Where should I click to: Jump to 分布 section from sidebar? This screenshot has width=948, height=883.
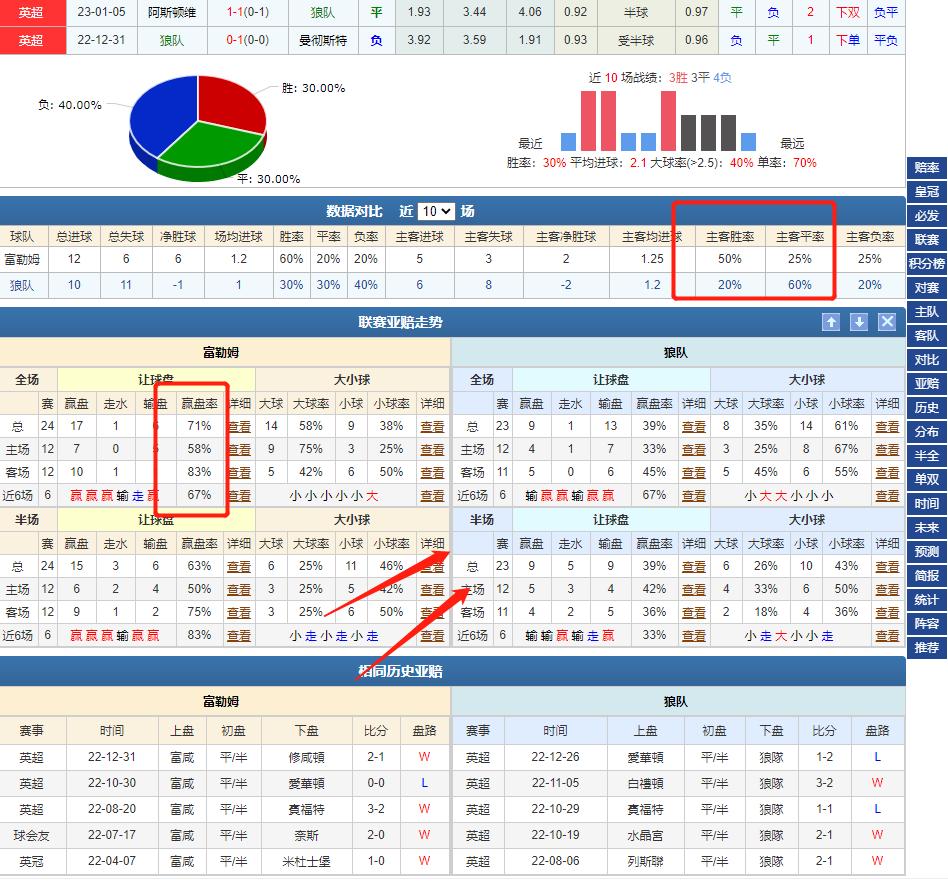click(x=927, y=432)
